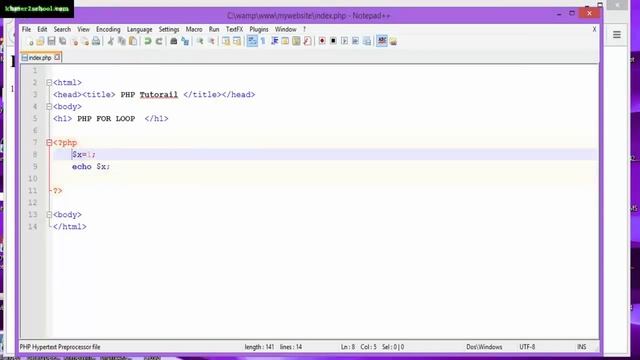Screen dimensions: 640x360
Task: Click the Save All toolbar icon
Action: point(62,41)
